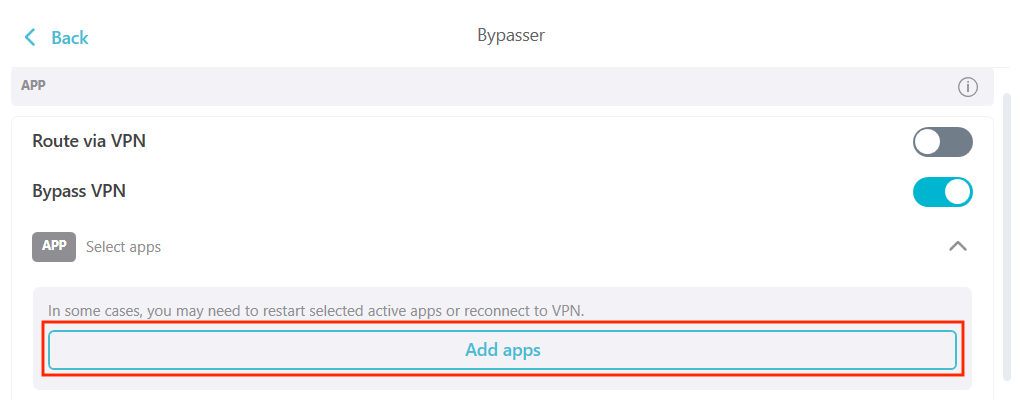1021x400 pixels.
Task: Click the restart active apps notice text
Action: [309, 311]
